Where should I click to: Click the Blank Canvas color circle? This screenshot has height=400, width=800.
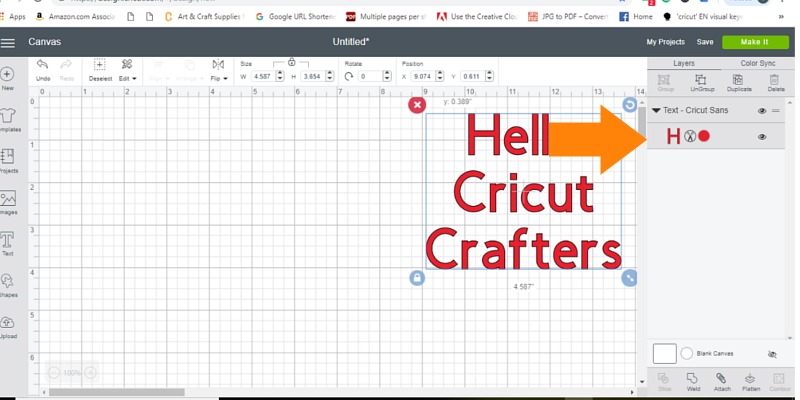click(x=687, y=354)
